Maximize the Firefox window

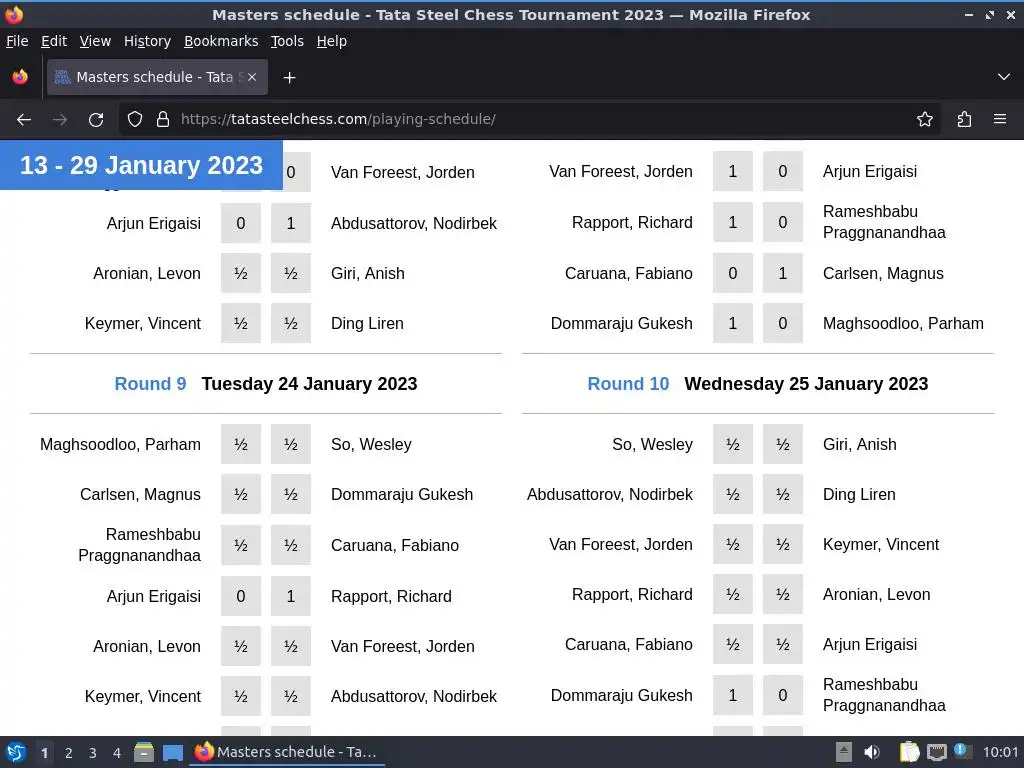tap(990, 14)
